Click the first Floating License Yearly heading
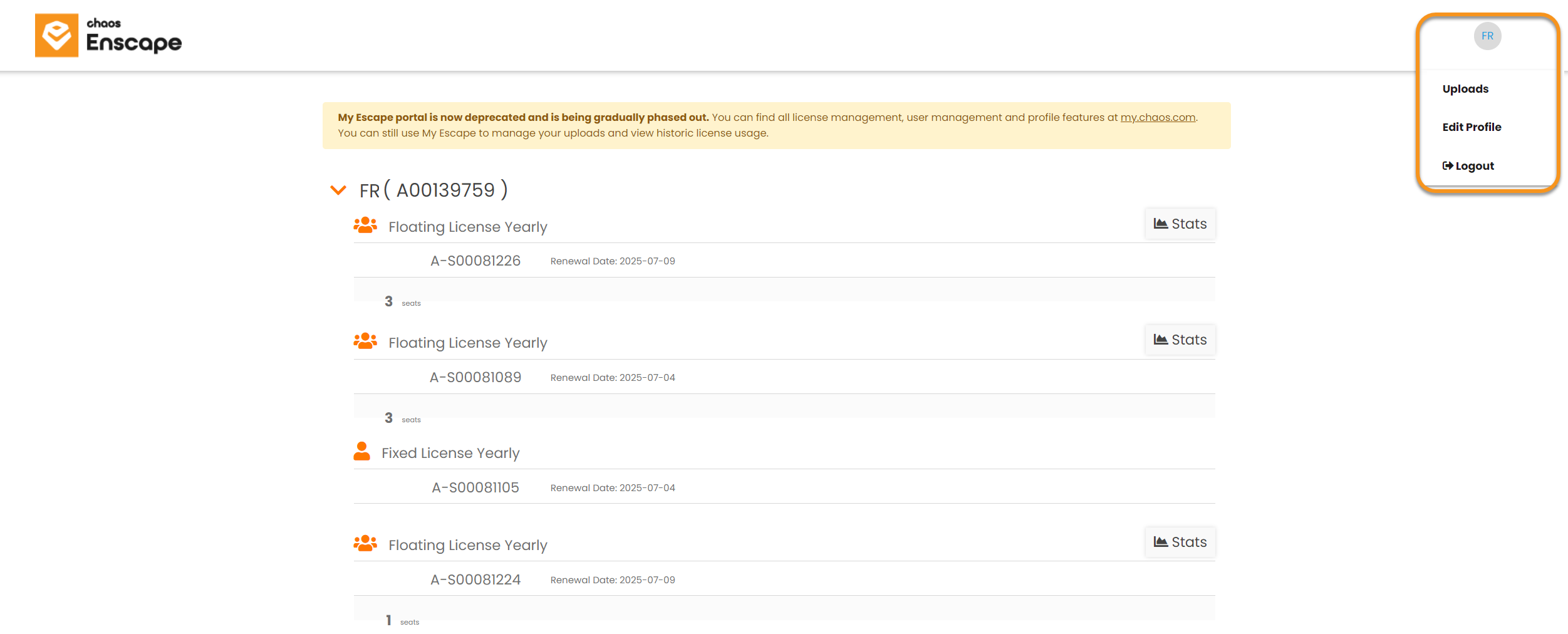Screen dimensions: 1568x634 pos(467,227)
